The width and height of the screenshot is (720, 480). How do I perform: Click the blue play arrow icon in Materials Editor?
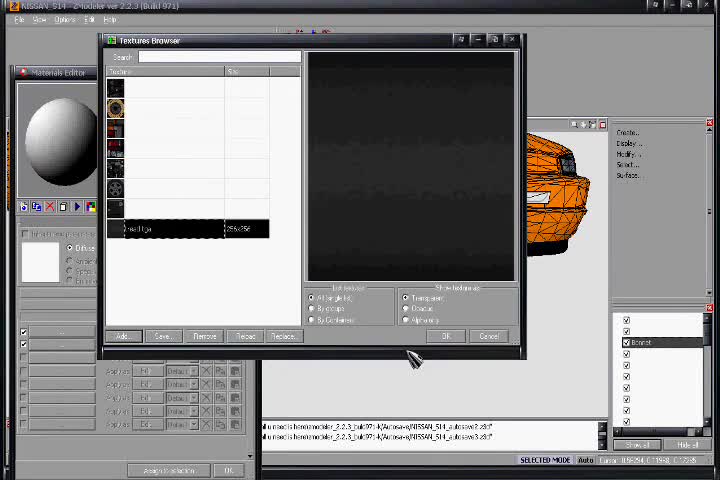77,207
